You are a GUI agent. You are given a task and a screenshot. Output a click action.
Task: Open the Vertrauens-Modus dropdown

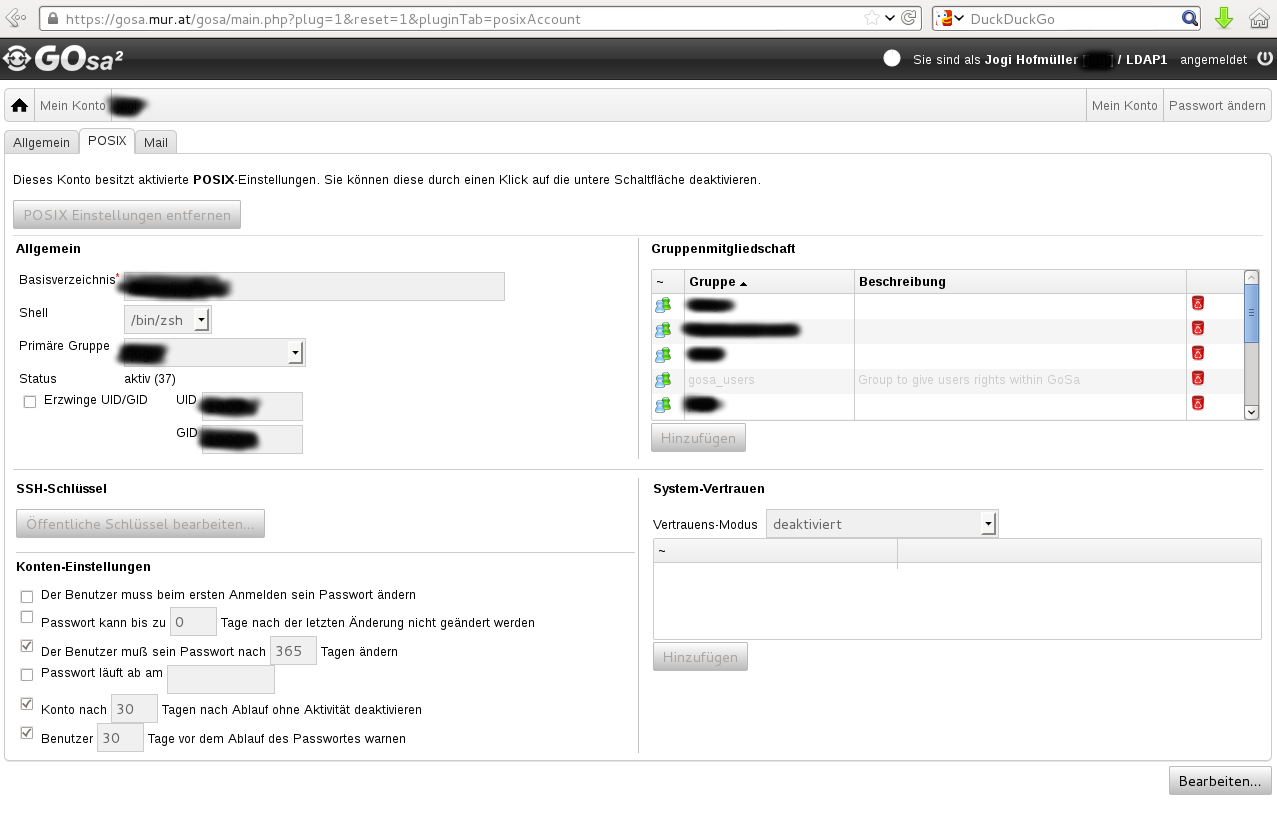988,524
